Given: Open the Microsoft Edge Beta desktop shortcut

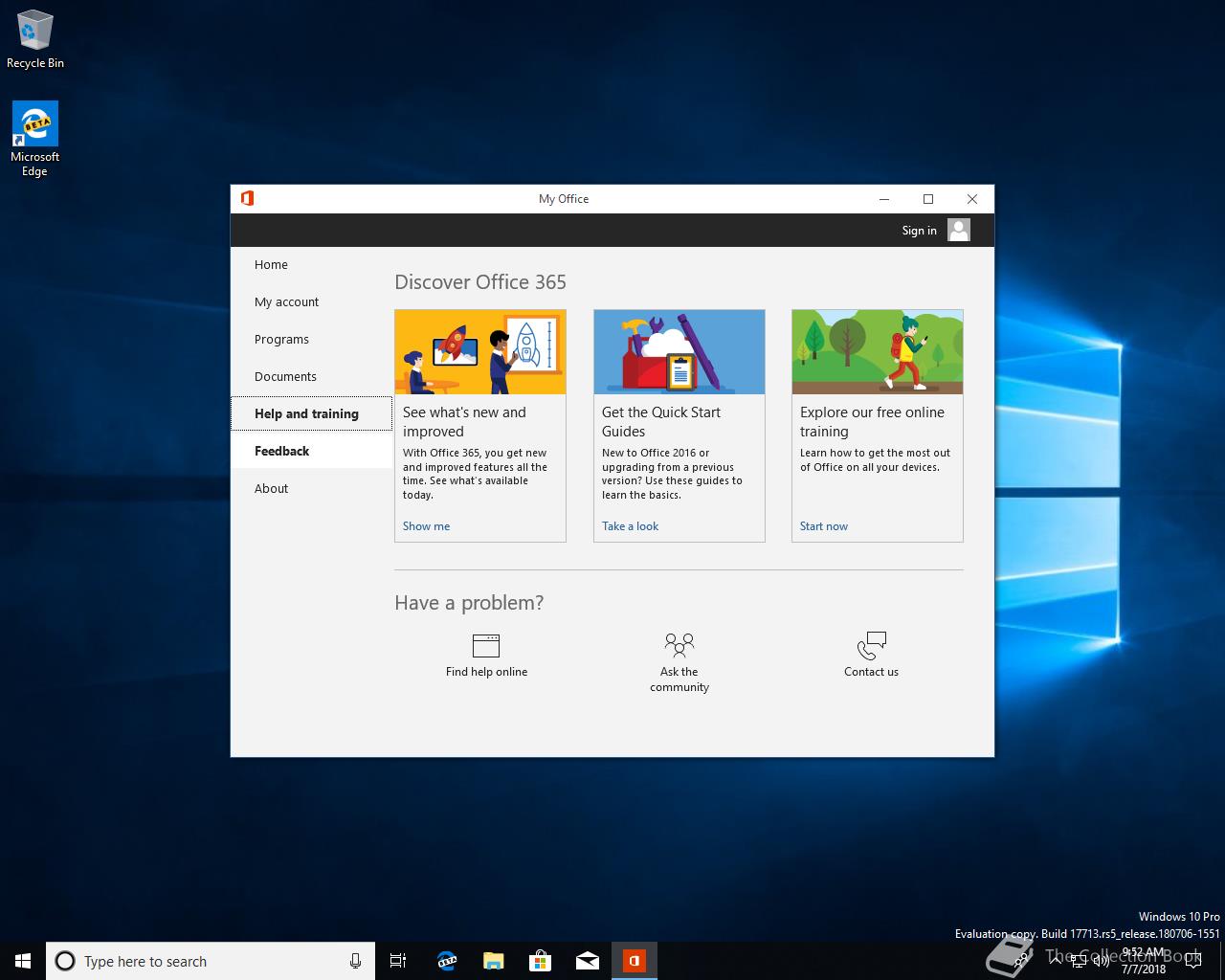Looking at the screenshot, I should pyautogui.click(x=35, y=140).
